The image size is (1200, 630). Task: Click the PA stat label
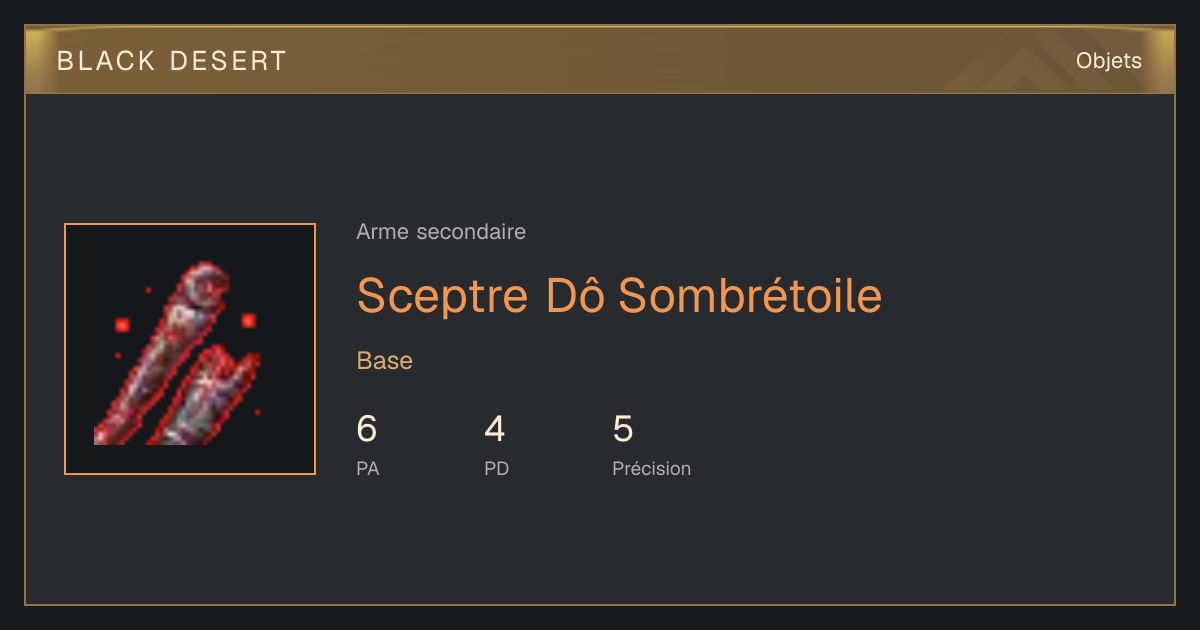[x=368, y=468]
